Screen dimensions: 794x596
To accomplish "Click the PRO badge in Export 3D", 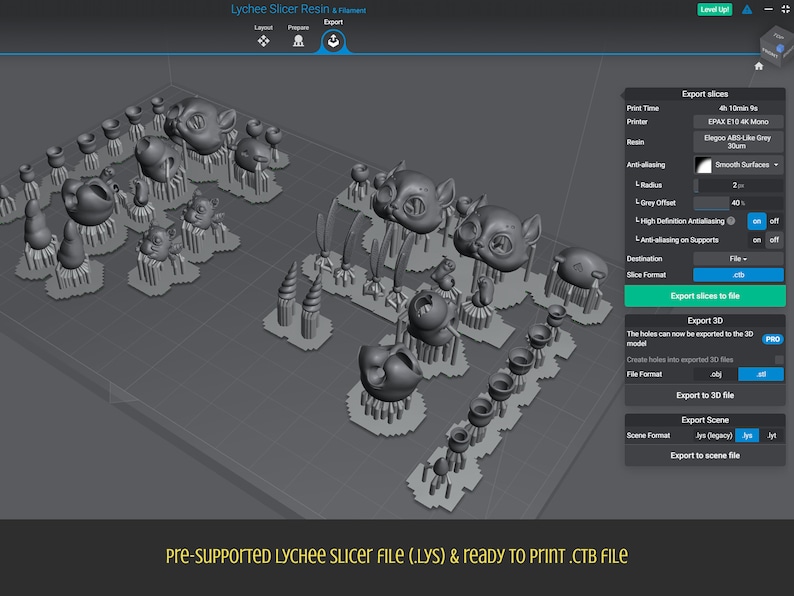I will tap(773, 339).
